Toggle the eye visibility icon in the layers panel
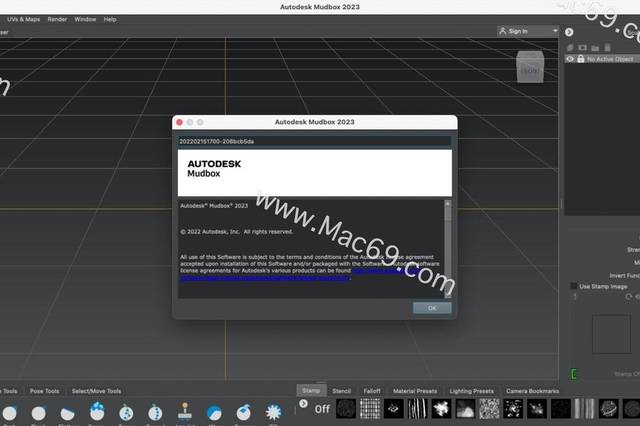The image size is (640, 426). (570, 59)
